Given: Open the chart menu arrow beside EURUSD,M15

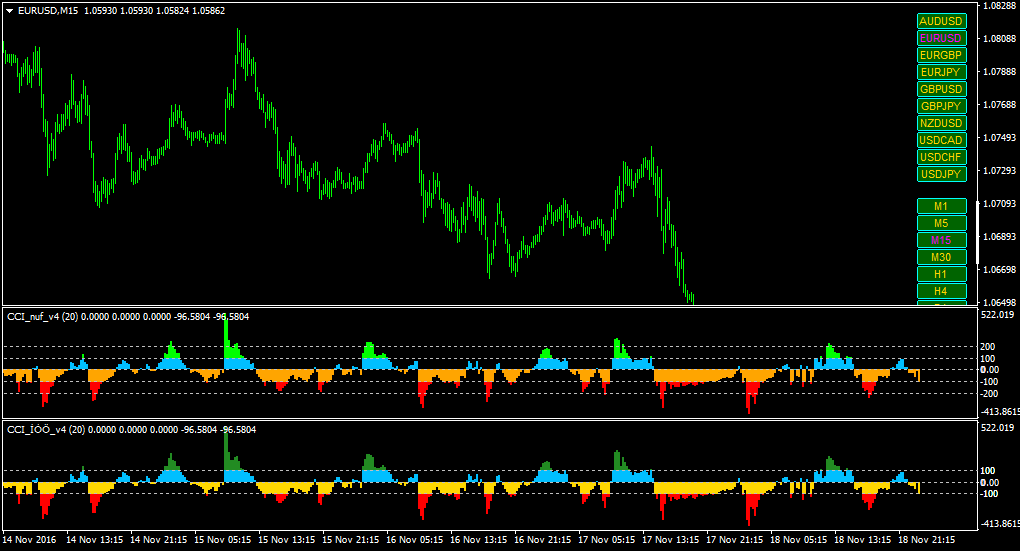Looking at the screenshot, I should (x=10, y=11).
